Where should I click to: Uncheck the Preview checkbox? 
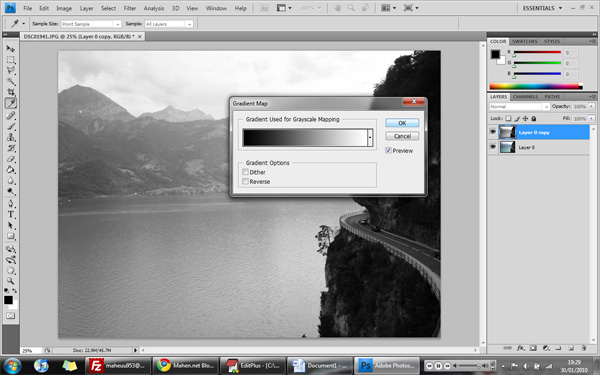(x=388, y=150)
